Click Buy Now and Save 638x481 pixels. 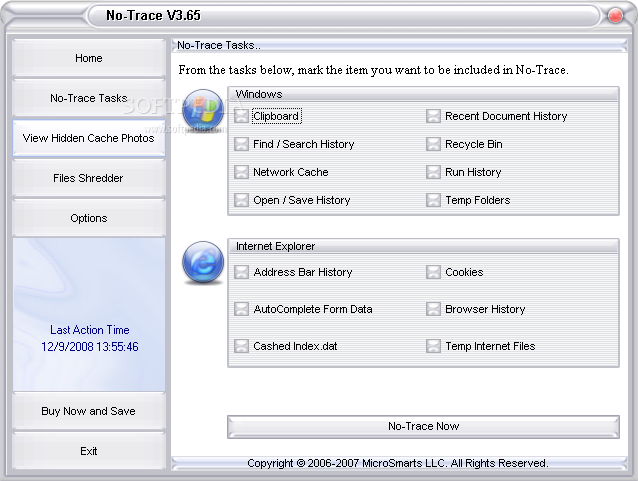pyautogui.click(x=89, y=411)
